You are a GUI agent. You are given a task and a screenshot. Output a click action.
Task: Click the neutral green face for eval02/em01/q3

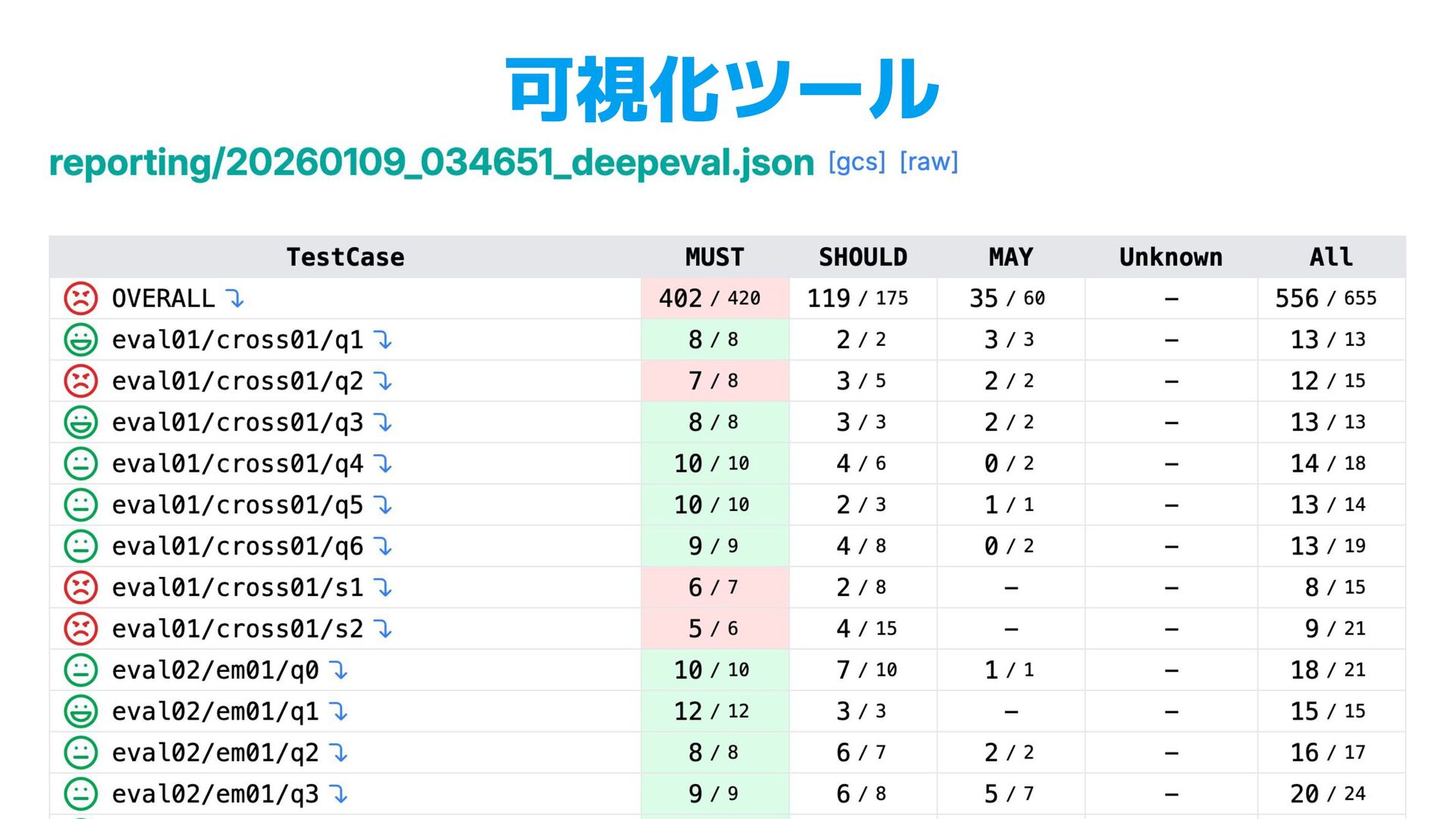pos(80,794)
